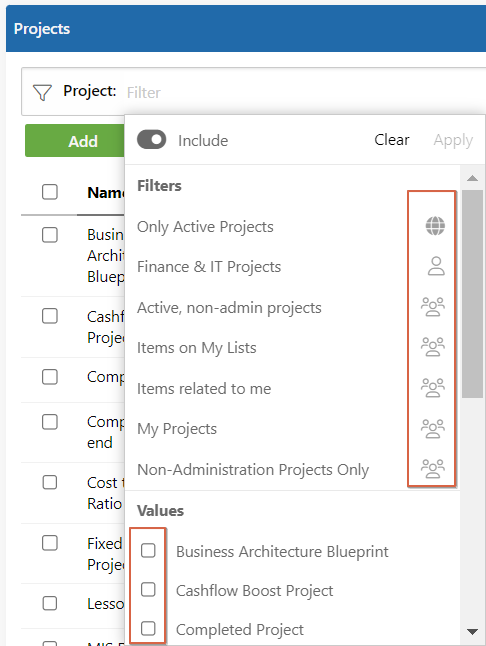This screenshot has height=646, width=486.
Task: Click the scroll-up arrow of the filter list
Action: (472, 178)
